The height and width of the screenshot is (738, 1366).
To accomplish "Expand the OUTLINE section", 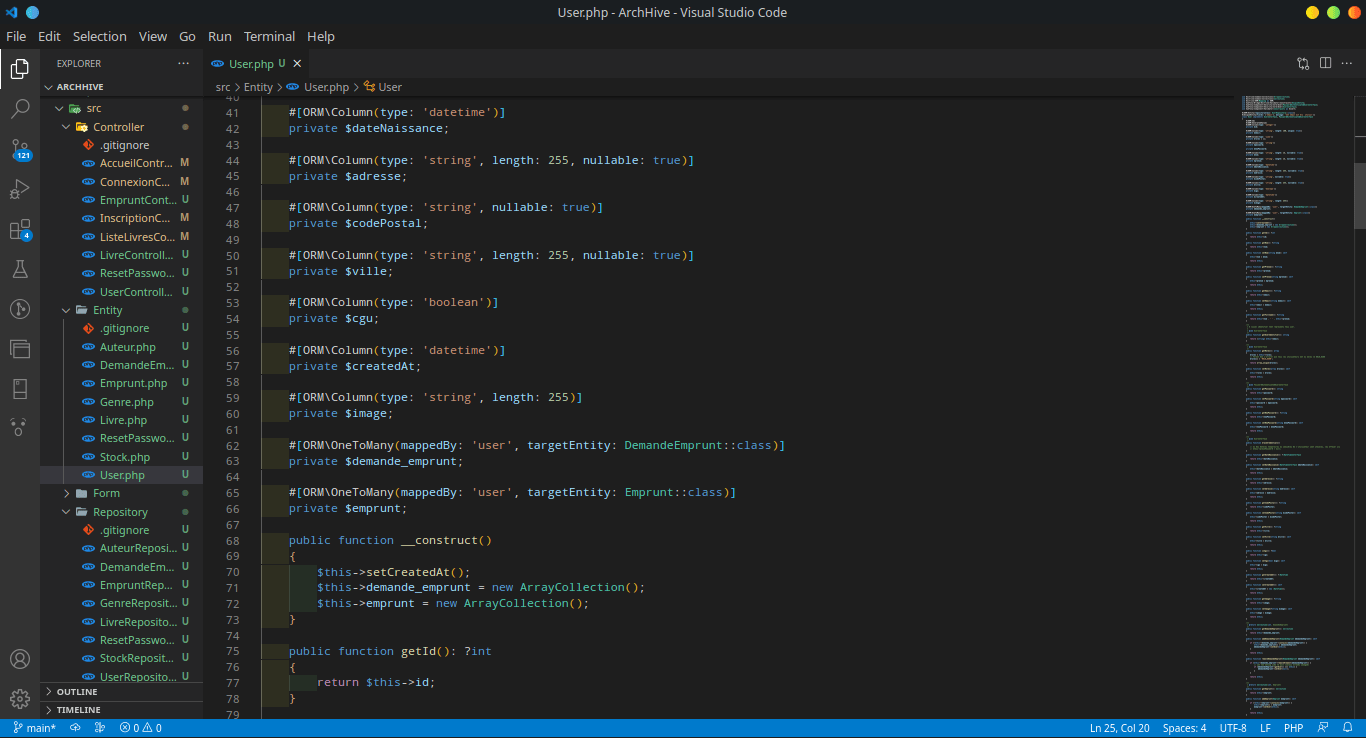I will pyautogui.click(x=77, y=692).
